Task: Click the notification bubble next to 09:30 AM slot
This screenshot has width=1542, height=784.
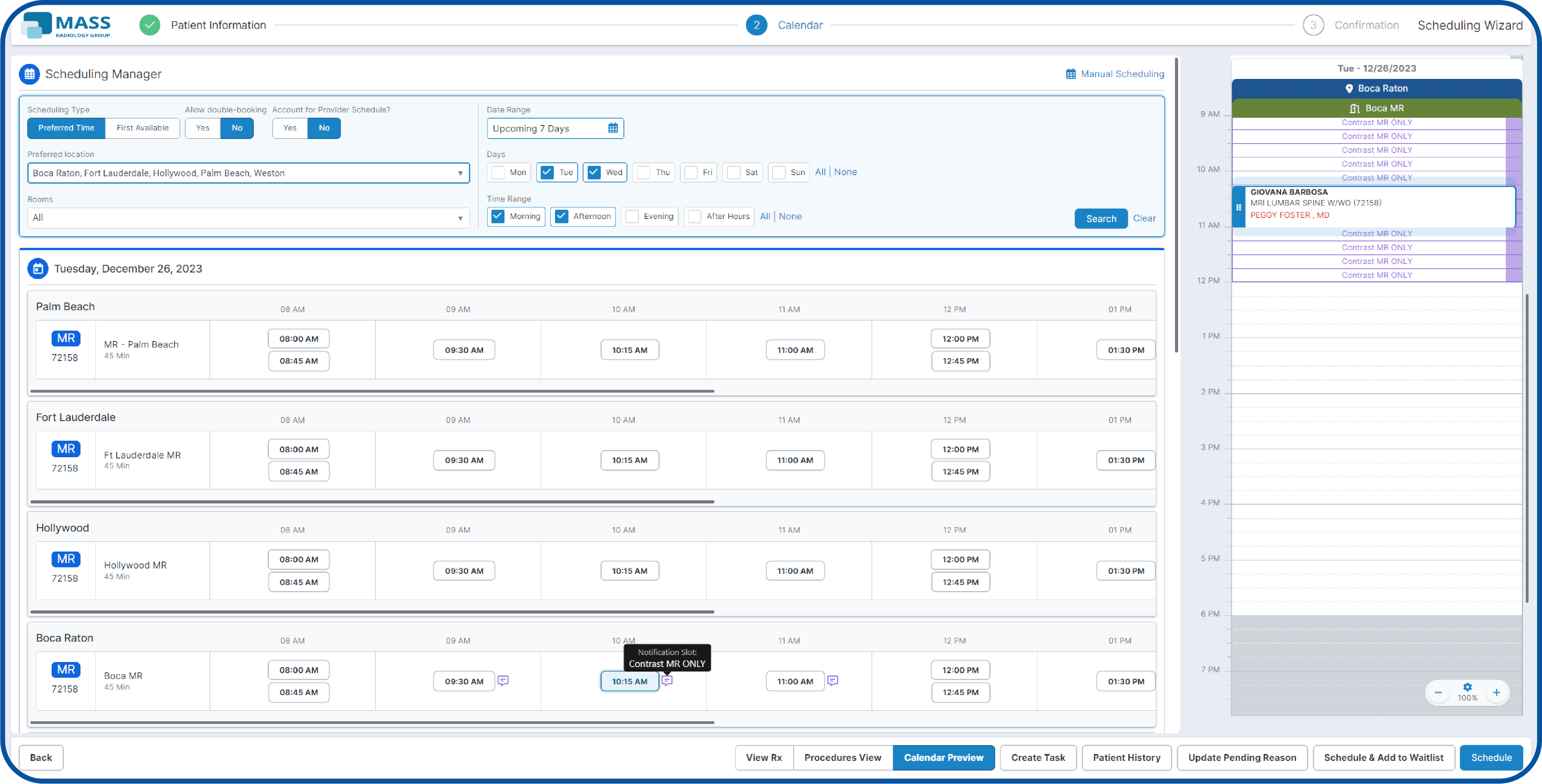Action: point(503,680)
